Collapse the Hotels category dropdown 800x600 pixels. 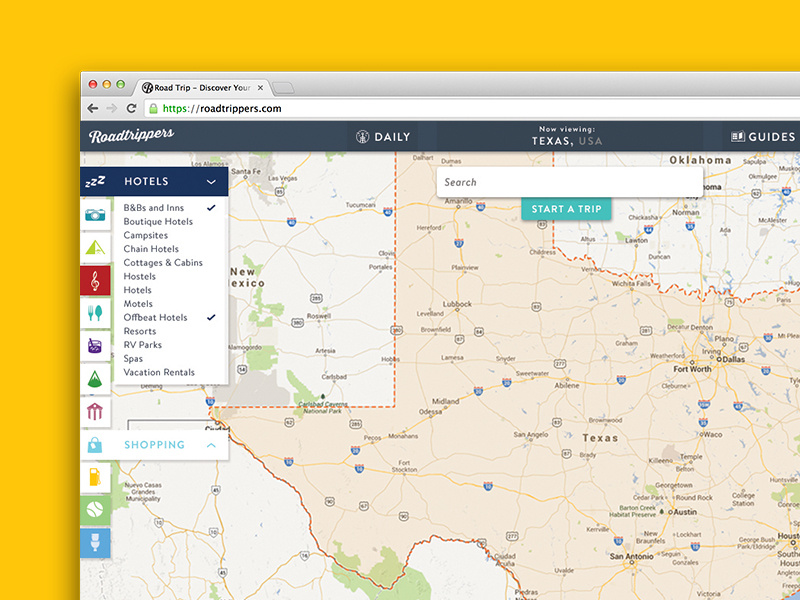211,182
